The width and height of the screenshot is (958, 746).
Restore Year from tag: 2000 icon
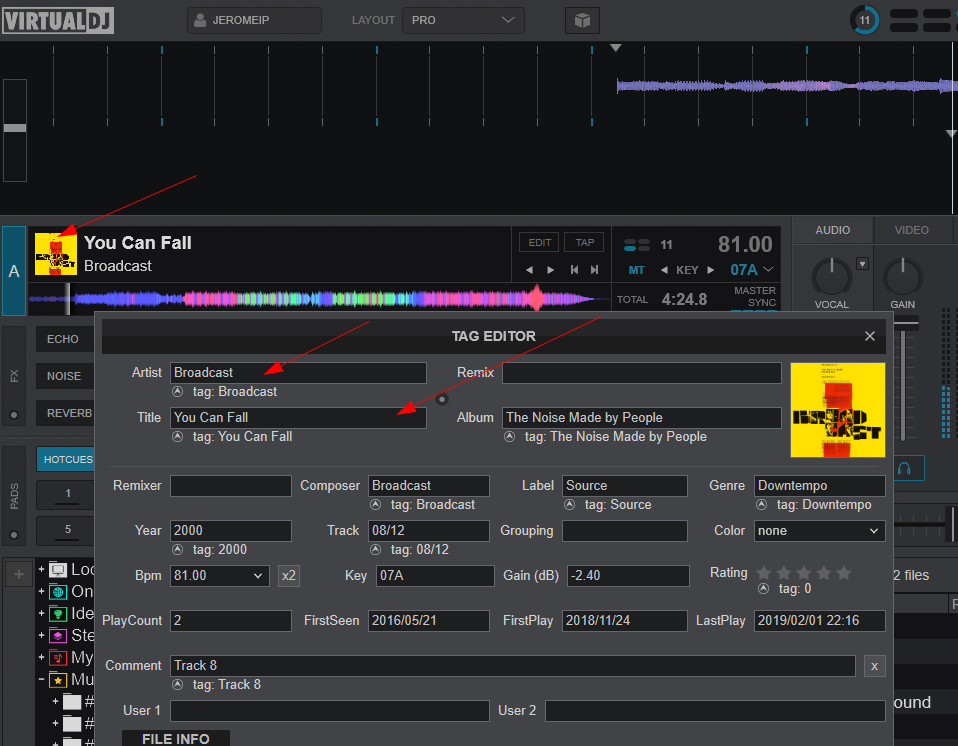(x=177, y=550)
